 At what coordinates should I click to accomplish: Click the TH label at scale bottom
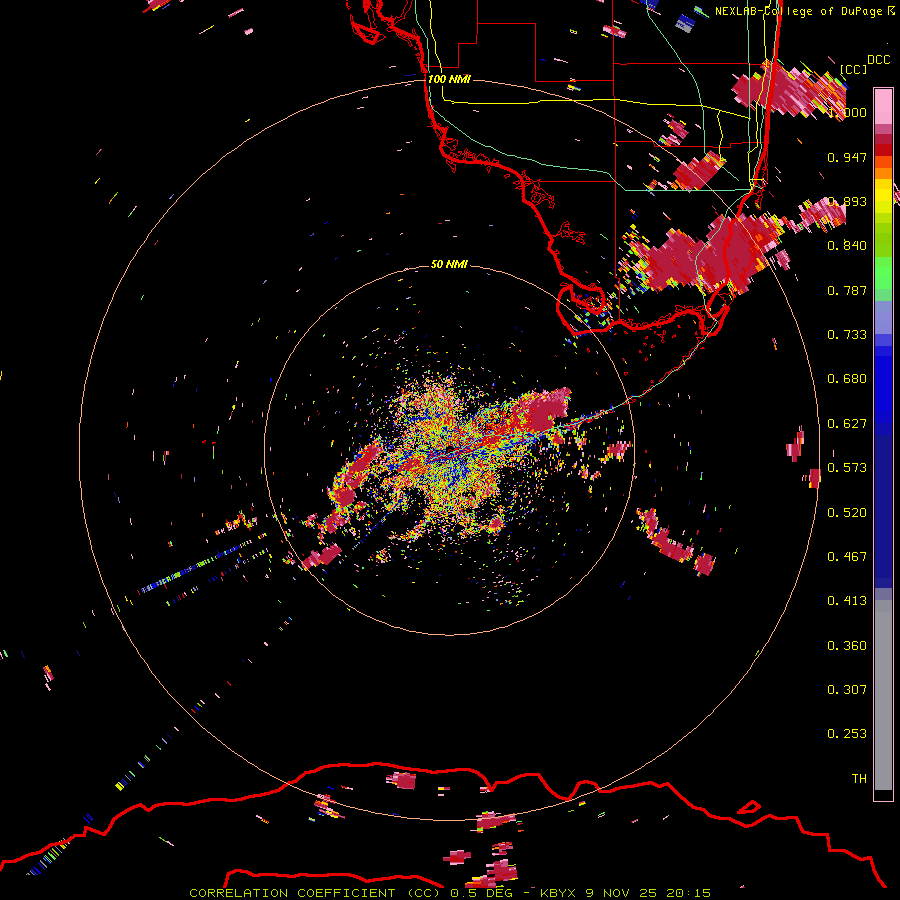pos(859,779)
